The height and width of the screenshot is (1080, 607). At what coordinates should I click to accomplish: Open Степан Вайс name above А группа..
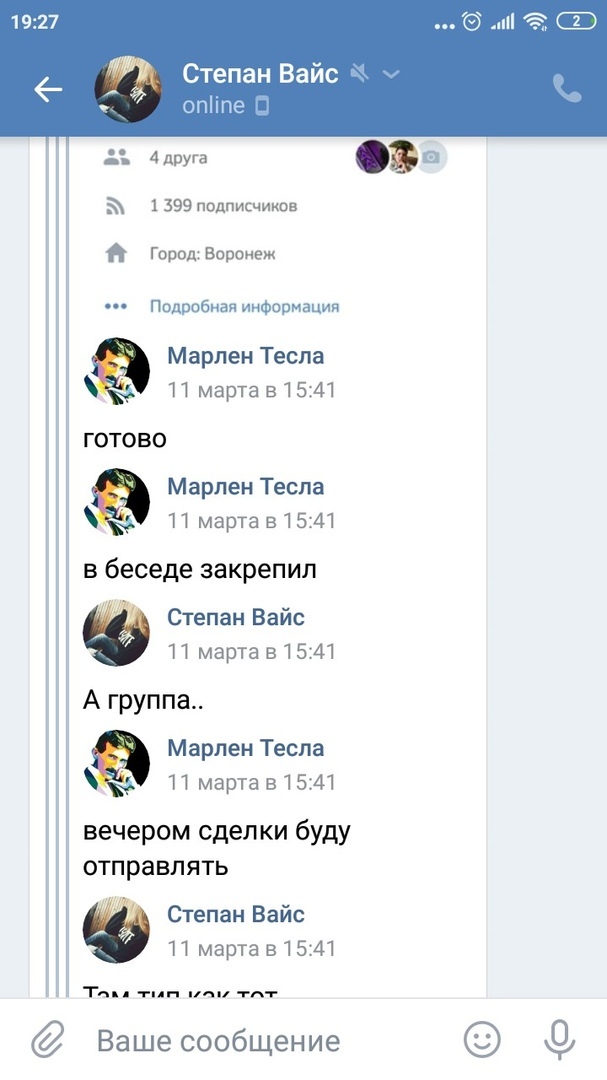click(x=236, y=617)
